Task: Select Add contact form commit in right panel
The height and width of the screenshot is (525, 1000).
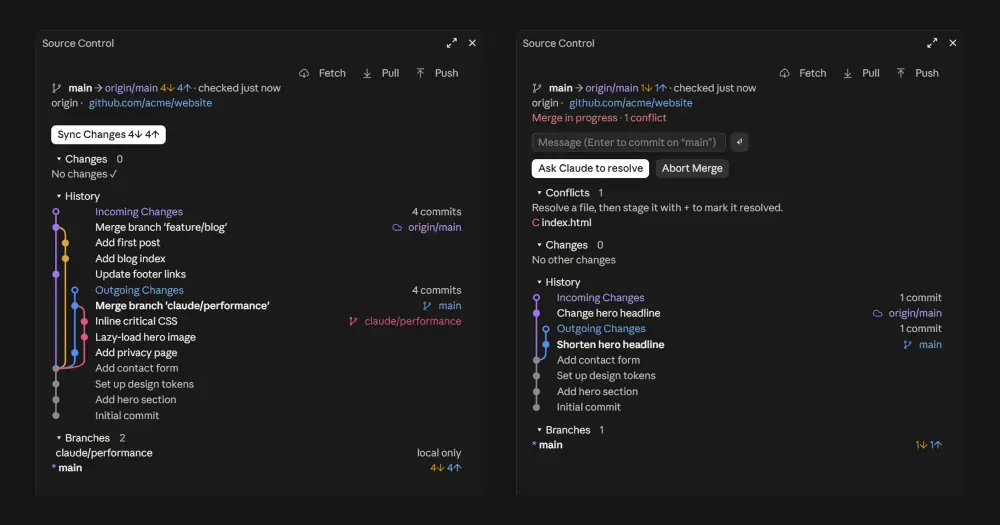Action: 598,360
